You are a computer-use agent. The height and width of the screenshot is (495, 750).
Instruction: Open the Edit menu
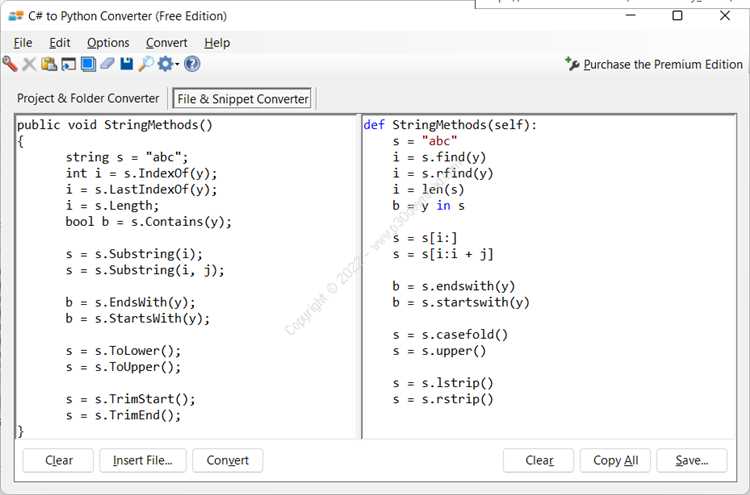point(60,42)
